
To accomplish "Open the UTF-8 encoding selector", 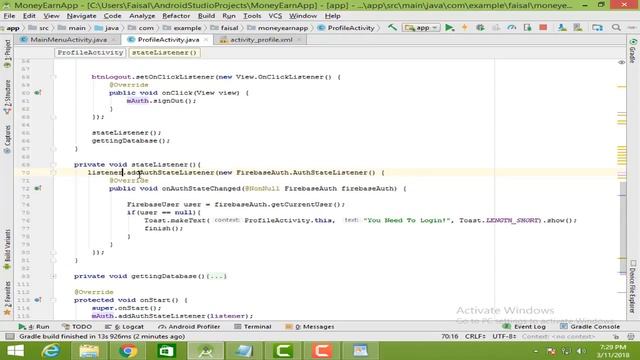I will [504, 336].
